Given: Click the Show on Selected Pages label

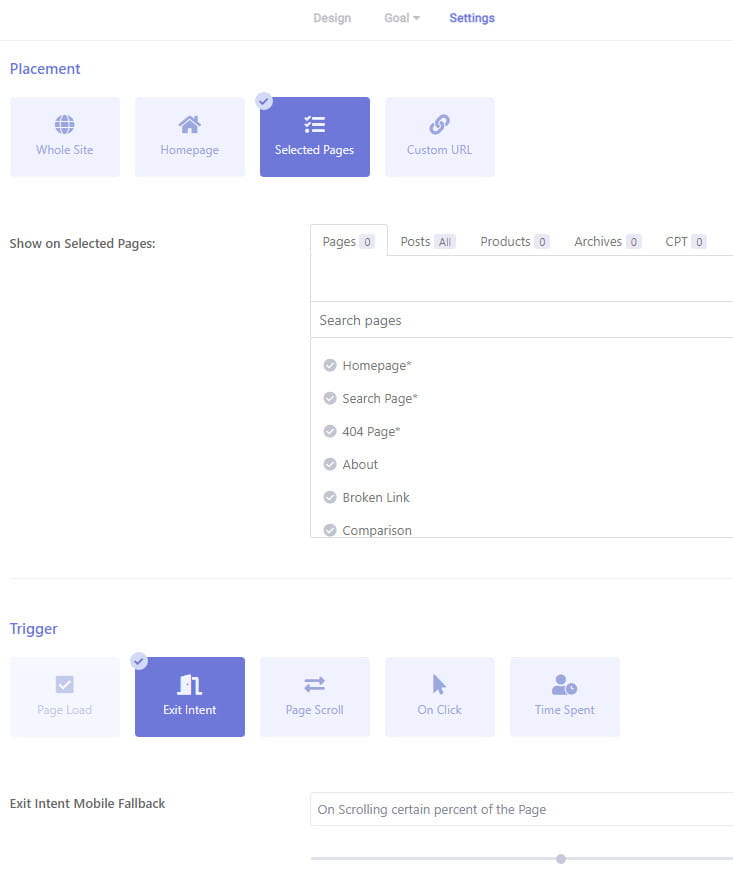Looking at the screenshot, I should [82, 243].
